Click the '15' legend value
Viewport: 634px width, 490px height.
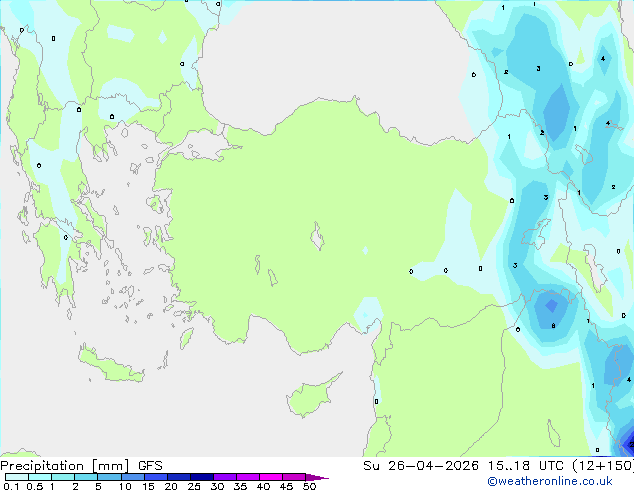click(148, 486)
